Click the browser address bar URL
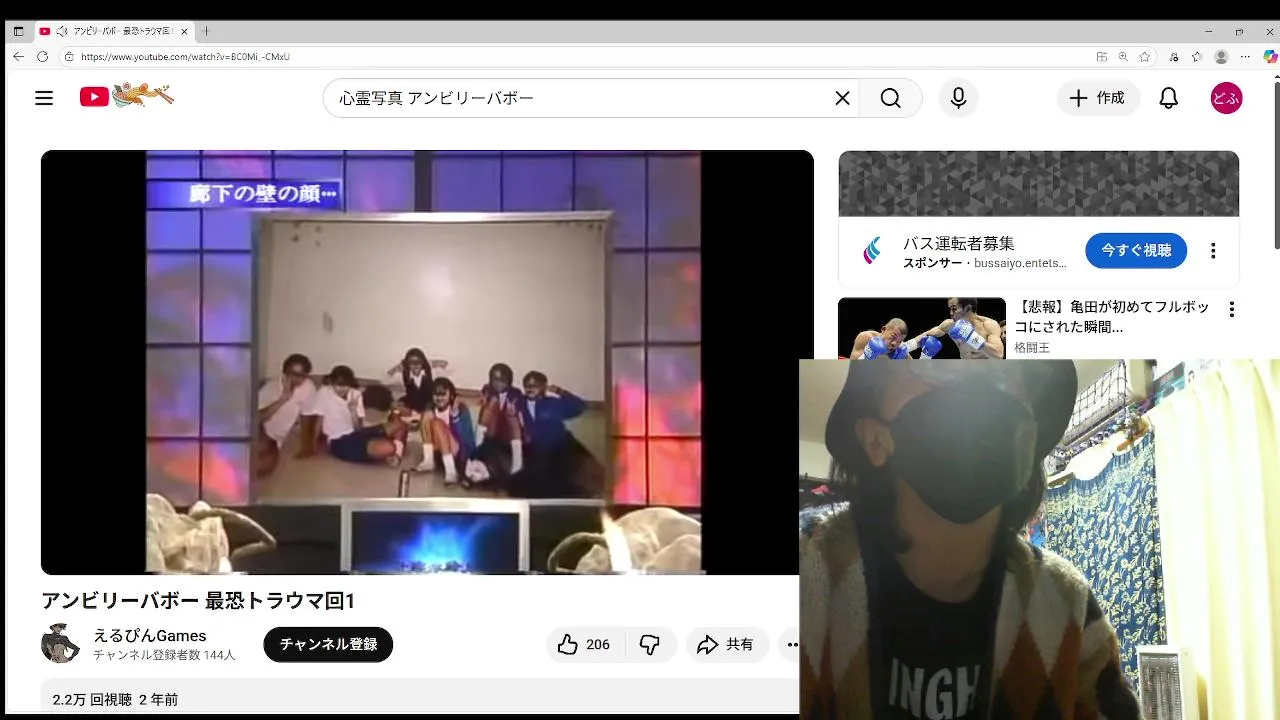1280x720 pixels. (185, 57)
